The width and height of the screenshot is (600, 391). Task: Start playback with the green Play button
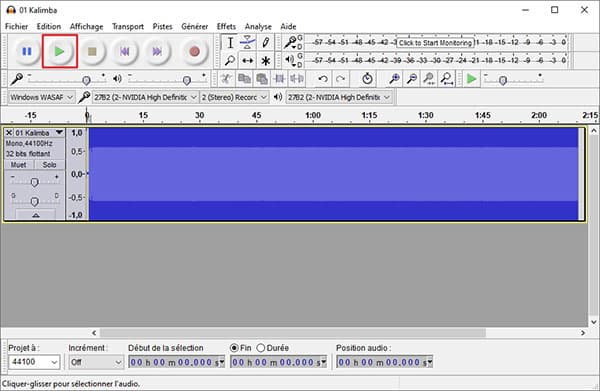(x=60, y=51)
